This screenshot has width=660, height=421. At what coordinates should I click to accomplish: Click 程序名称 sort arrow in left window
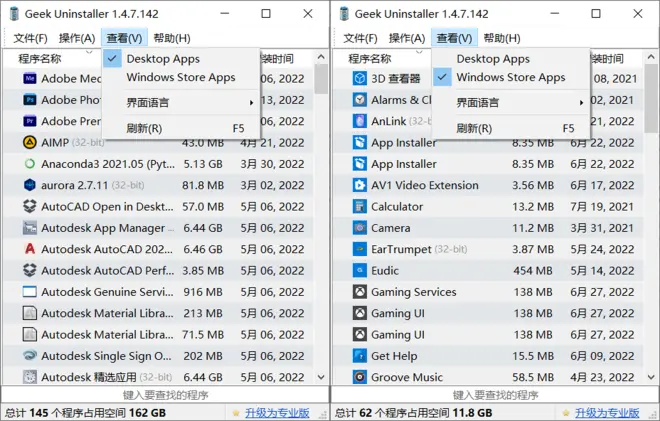[x=89, y=52]
